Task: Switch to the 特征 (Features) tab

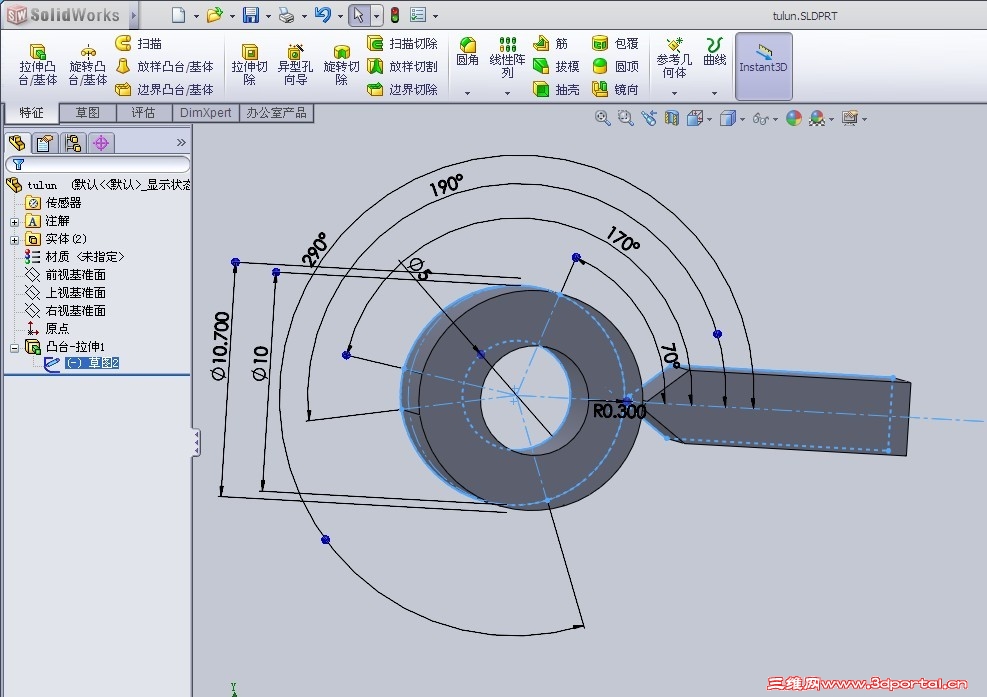Action: click(x=31, y=113)
